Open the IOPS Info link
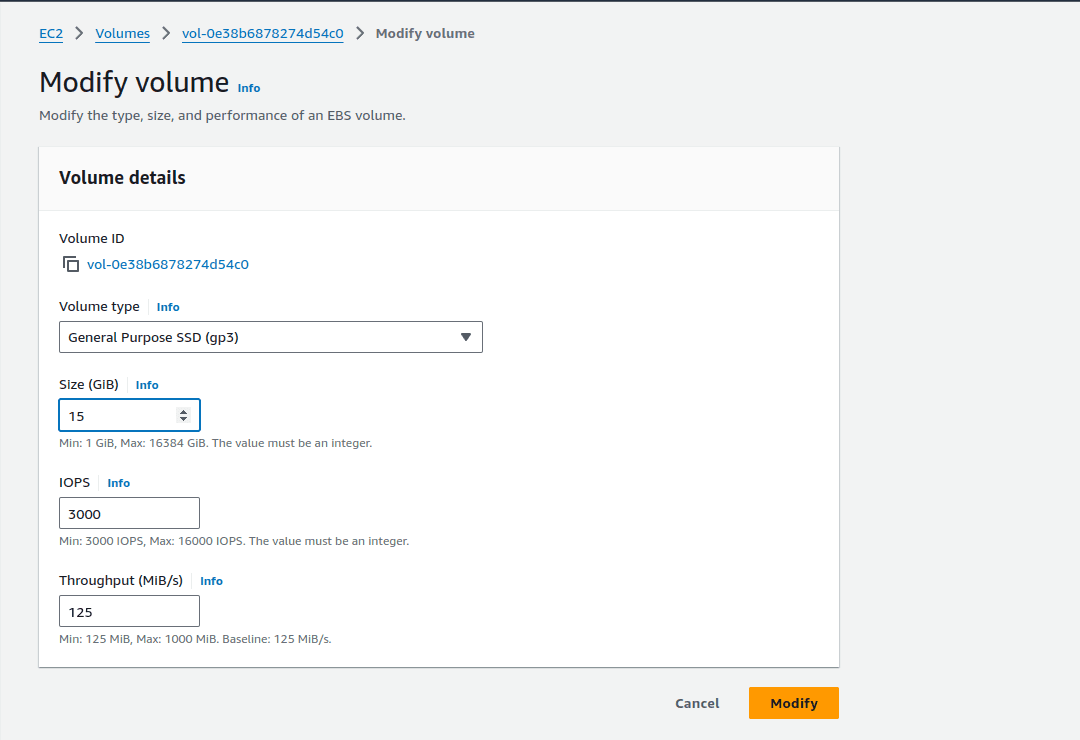This screenshot has width=1080, height=740. (119, 483)
